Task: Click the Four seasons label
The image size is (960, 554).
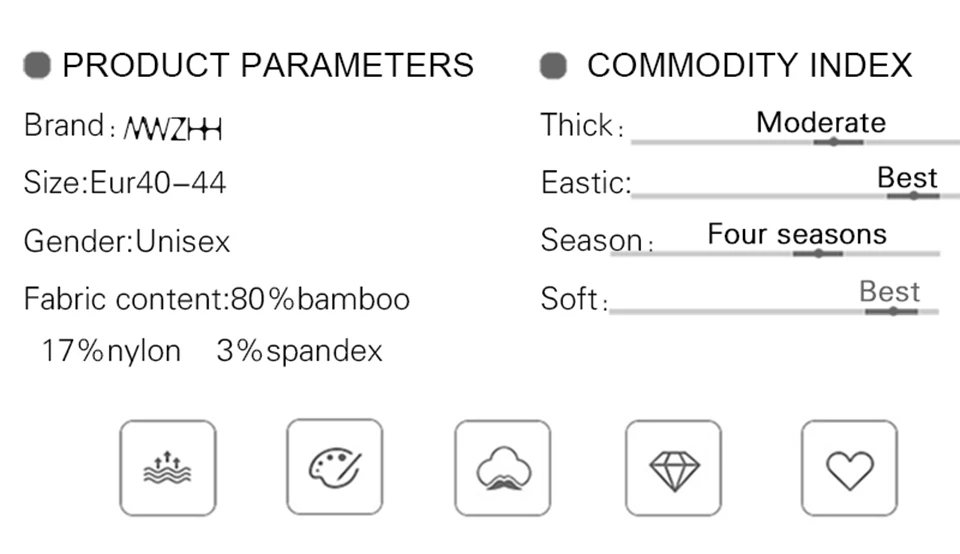Action: pos(797,234)
